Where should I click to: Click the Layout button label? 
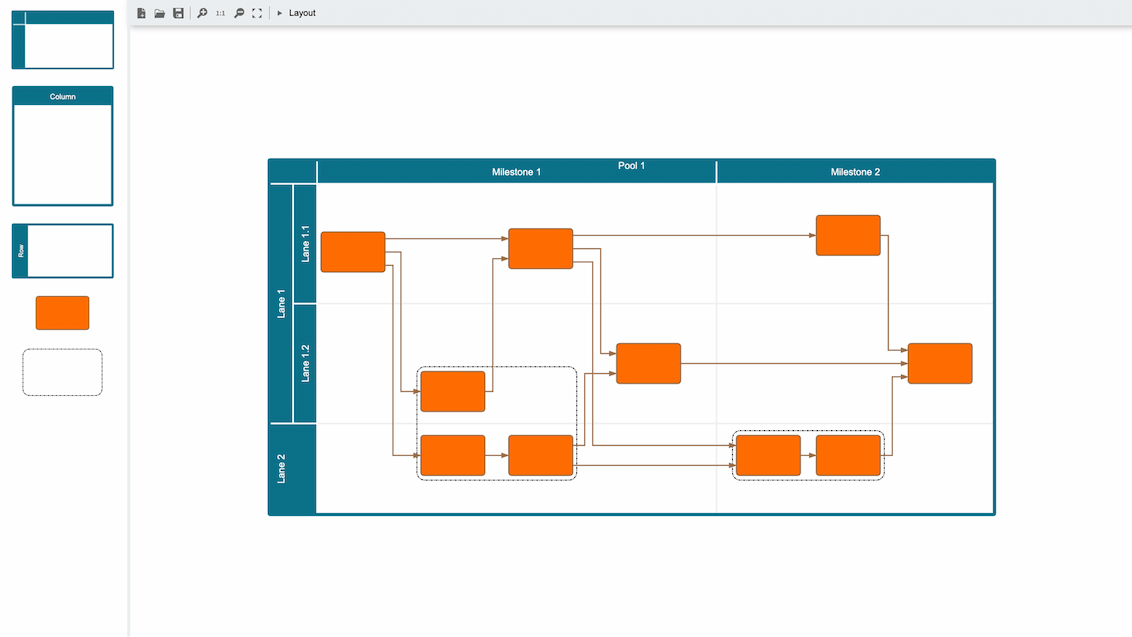point(302,13)
